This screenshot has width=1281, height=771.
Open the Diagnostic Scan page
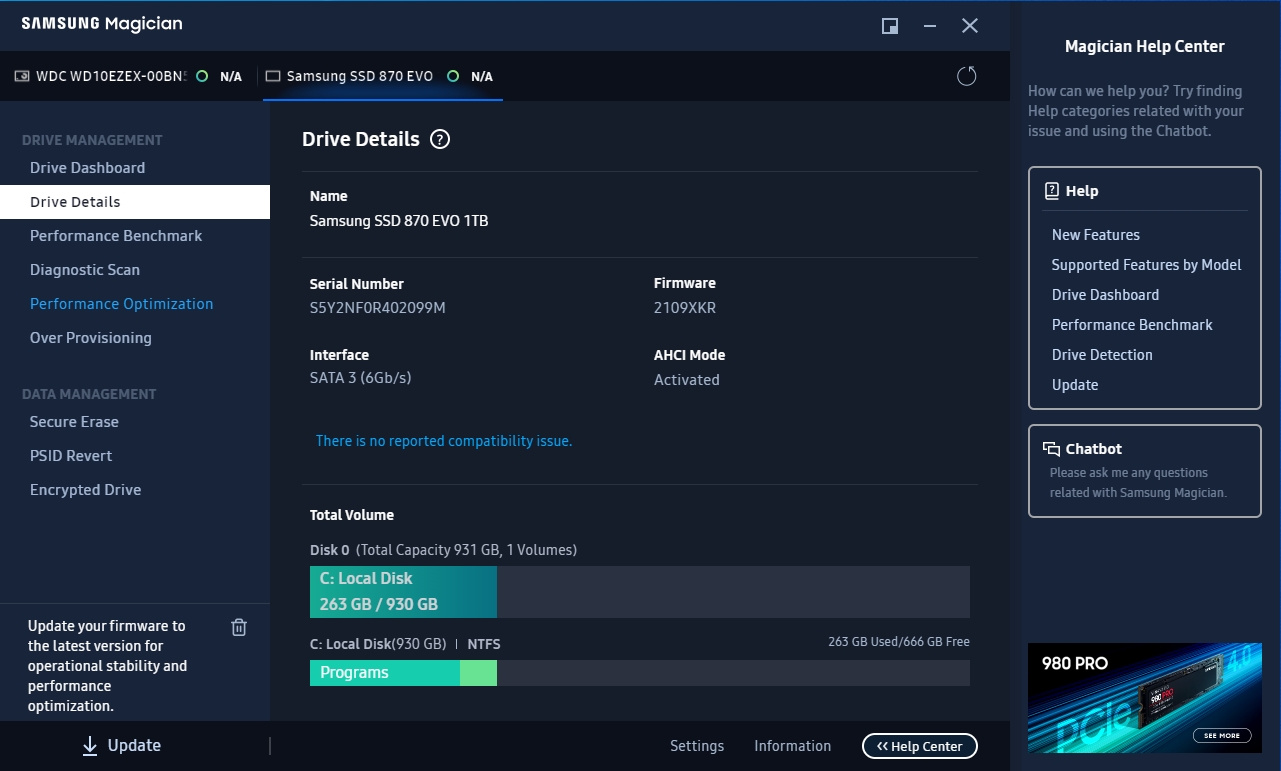click(85, 270)
